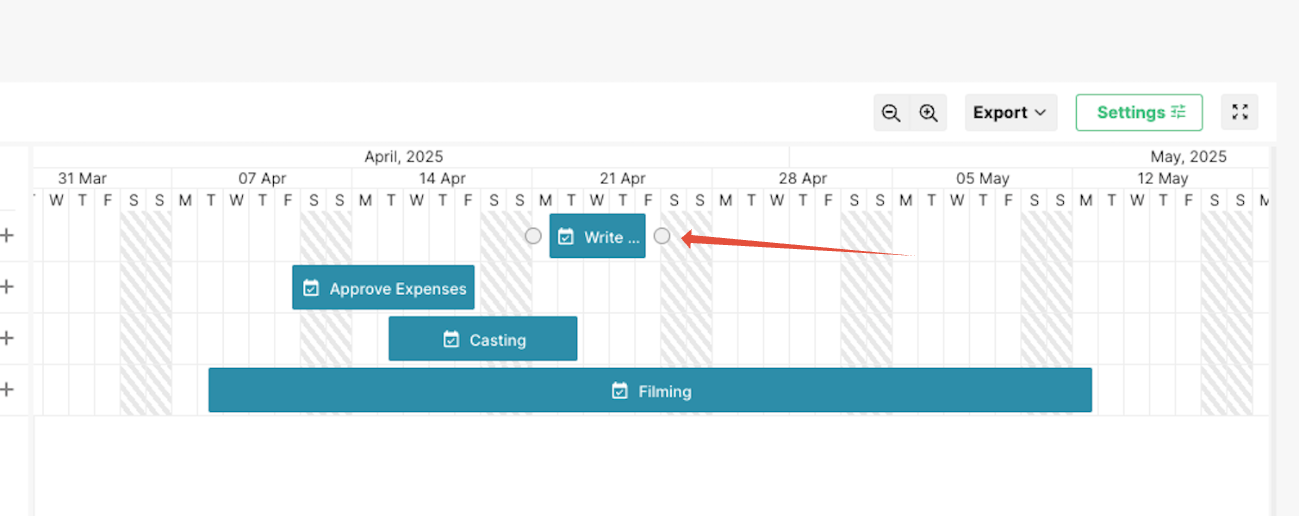The width and height of the screenshot is (1299, 516).
Task: Click the calendar icon on Write bar
Action: pos(566,238)
